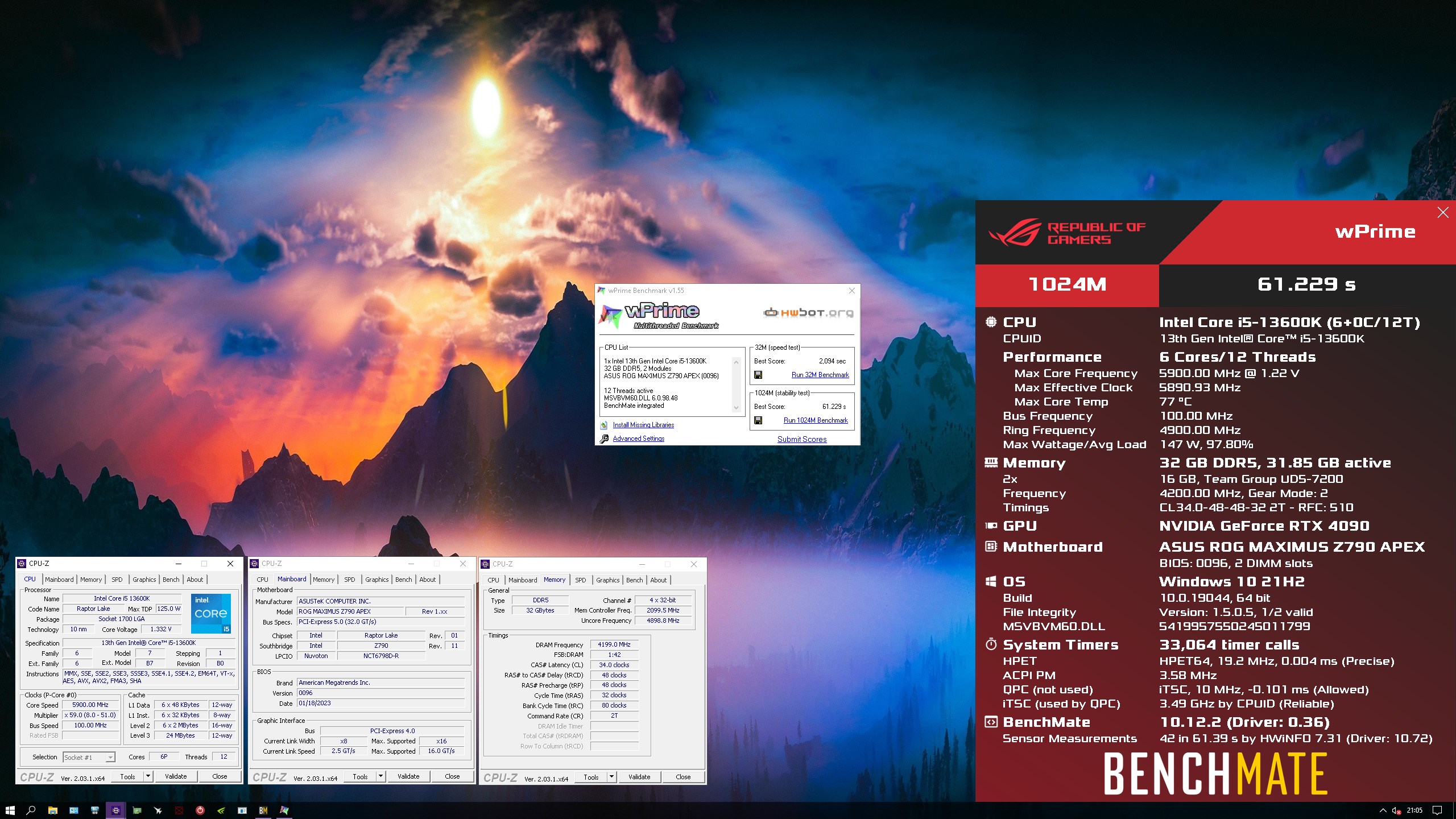Open the Socket #1 selection dropdown
The width and height of the screenshot is (1456, 819).
[89, 757]
